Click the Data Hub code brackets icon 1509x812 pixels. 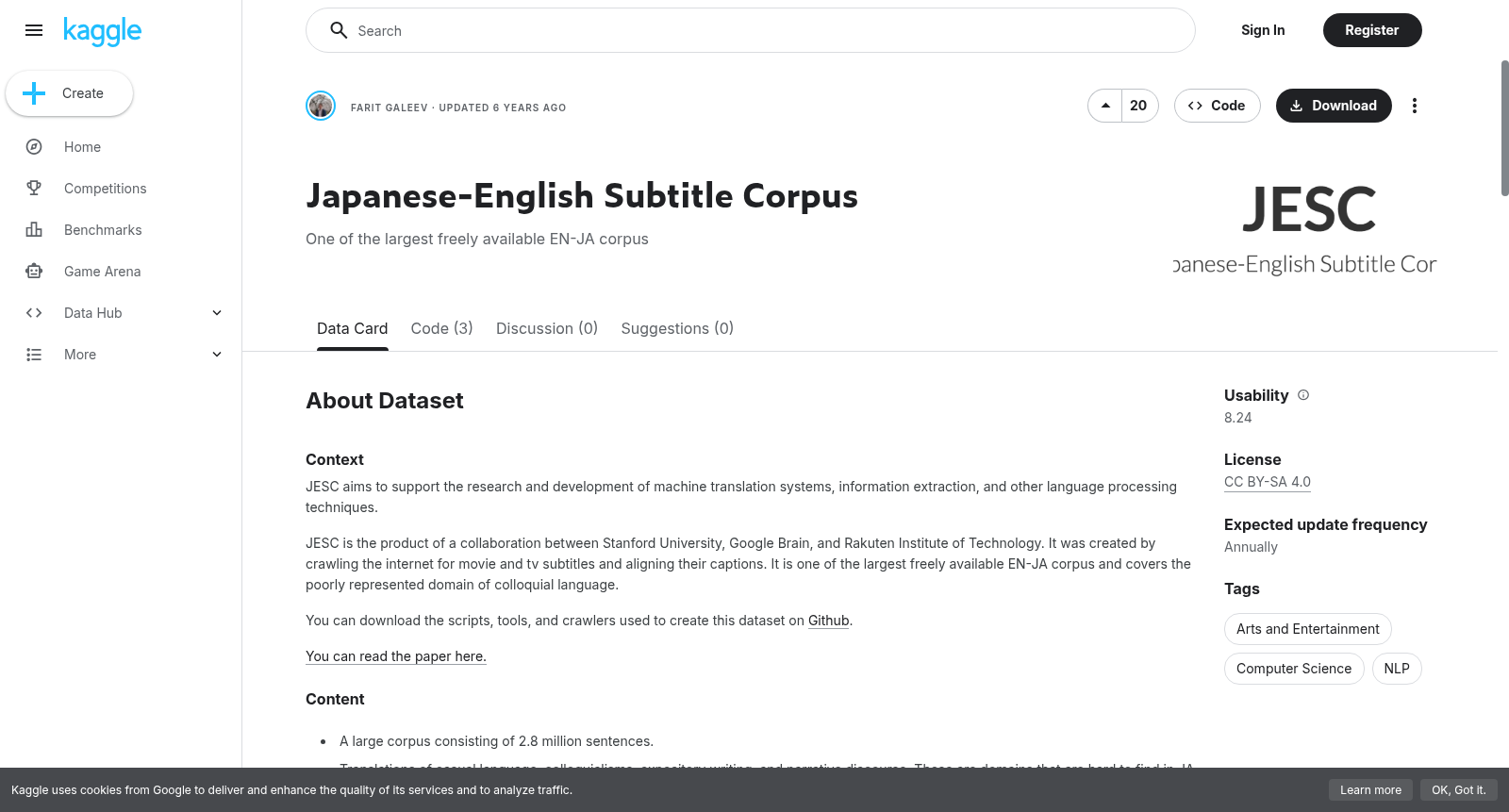click(34, 313)
